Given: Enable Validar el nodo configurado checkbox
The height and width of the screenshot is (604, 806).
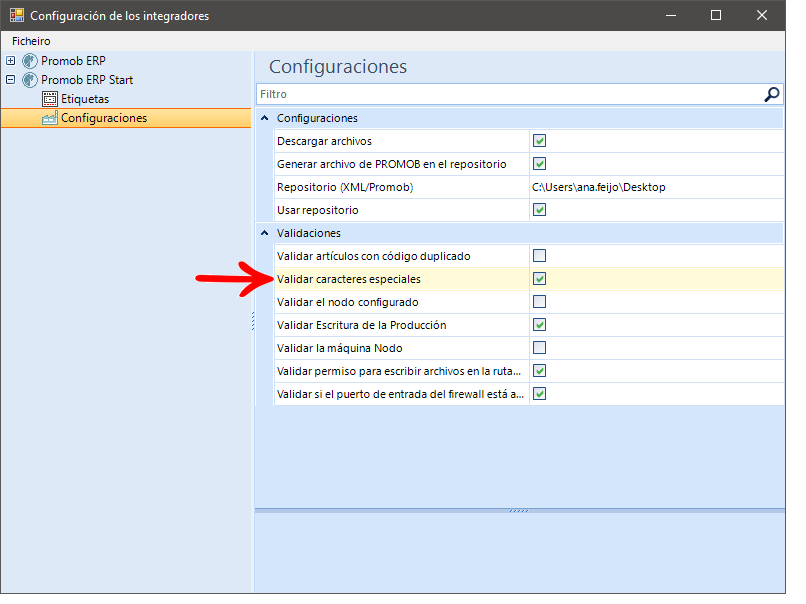Looking at the screenshot, I should point(539,301).
